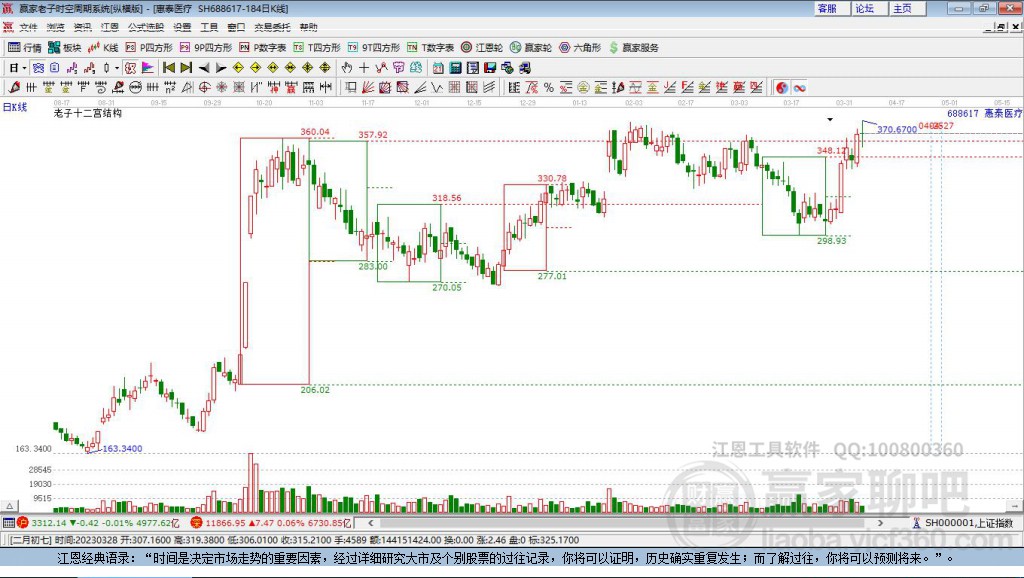The width and height of the screenshot is (1024, 578).
Task: Open the 六角形 hexagon tool
Action: click(580, 48)
